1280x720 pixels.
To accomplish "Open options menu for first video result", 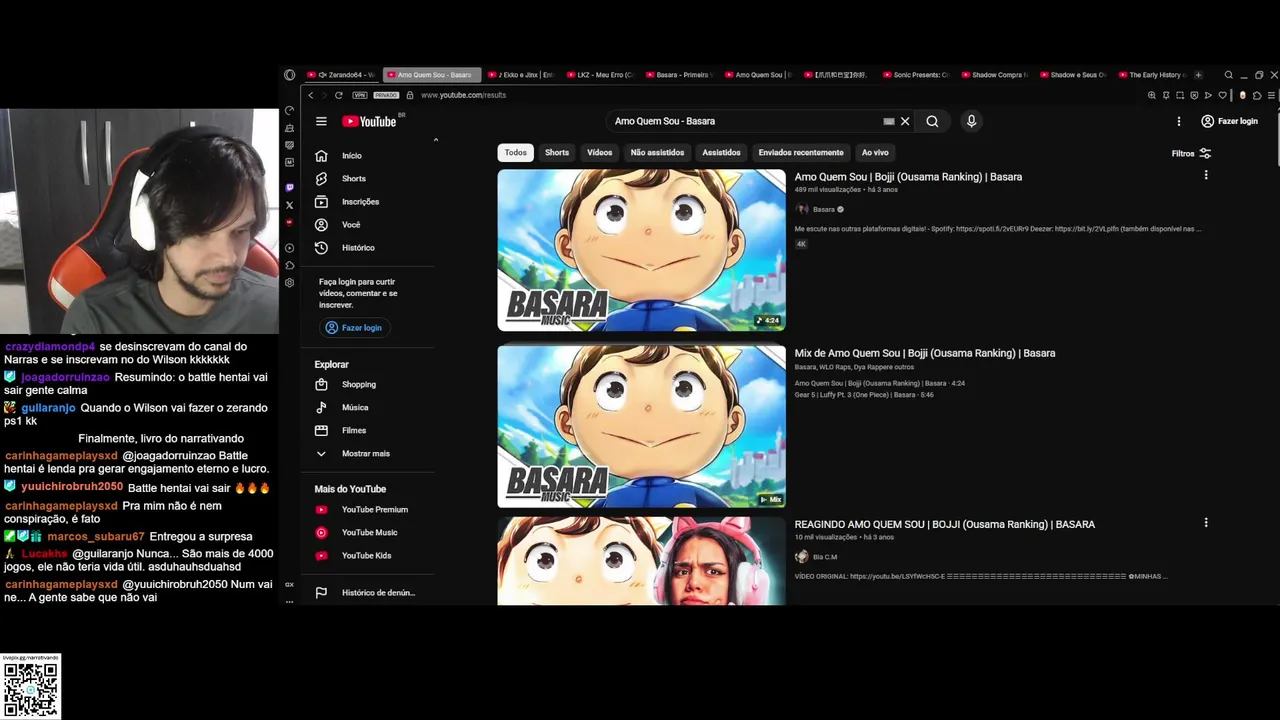I will click(x=1206, y=175).
